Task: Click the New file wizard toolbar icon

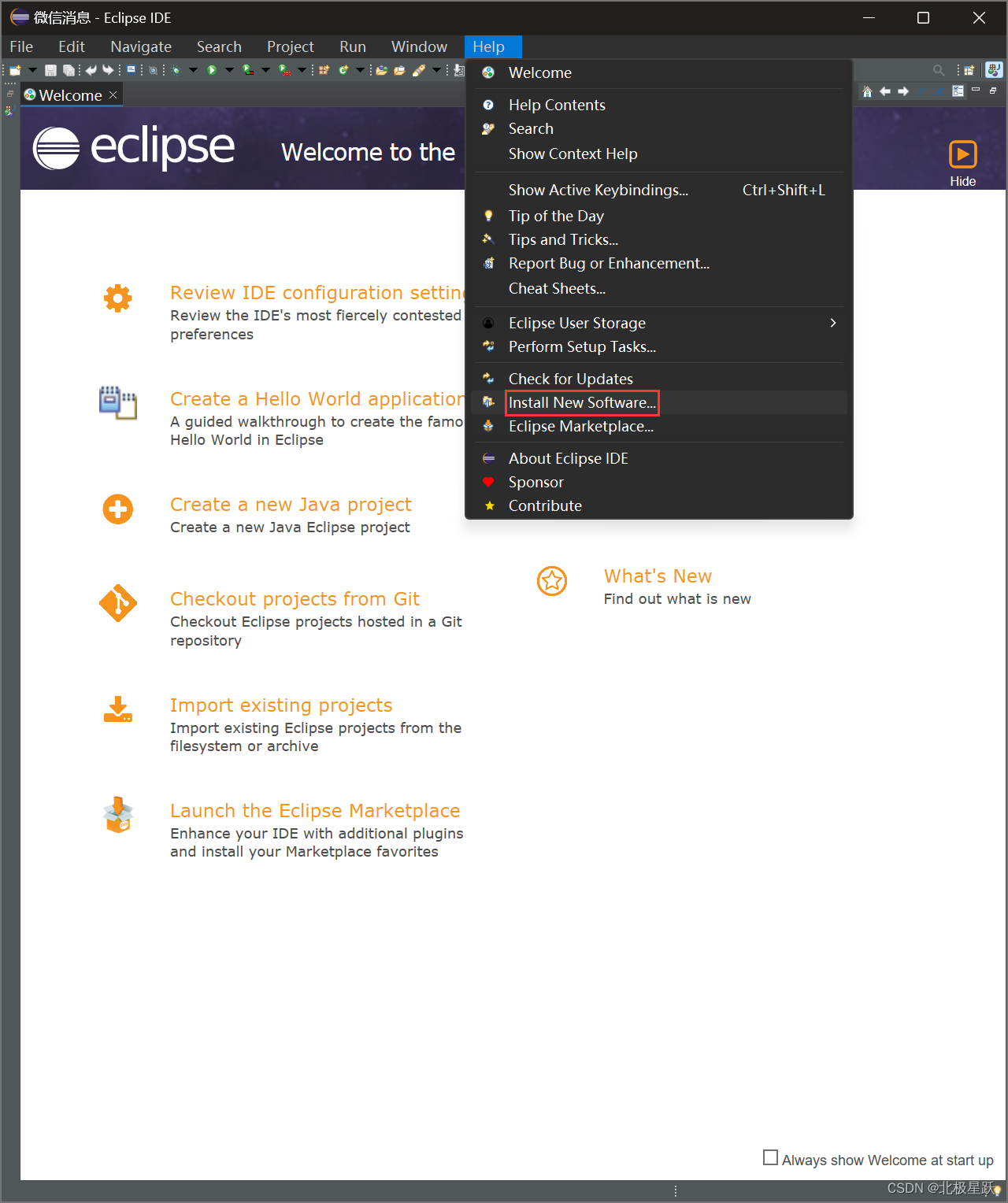Action: 15,70
